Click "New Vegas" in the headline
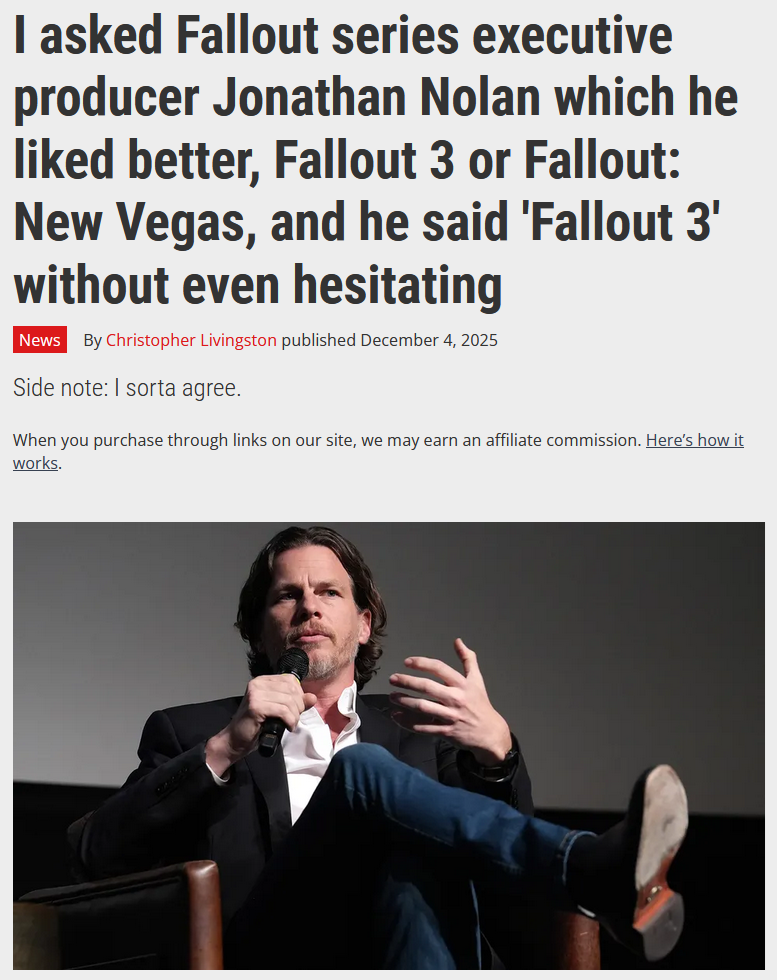Image resolution: width=777 pixels, height=980 pixels. tap(129, 222)
